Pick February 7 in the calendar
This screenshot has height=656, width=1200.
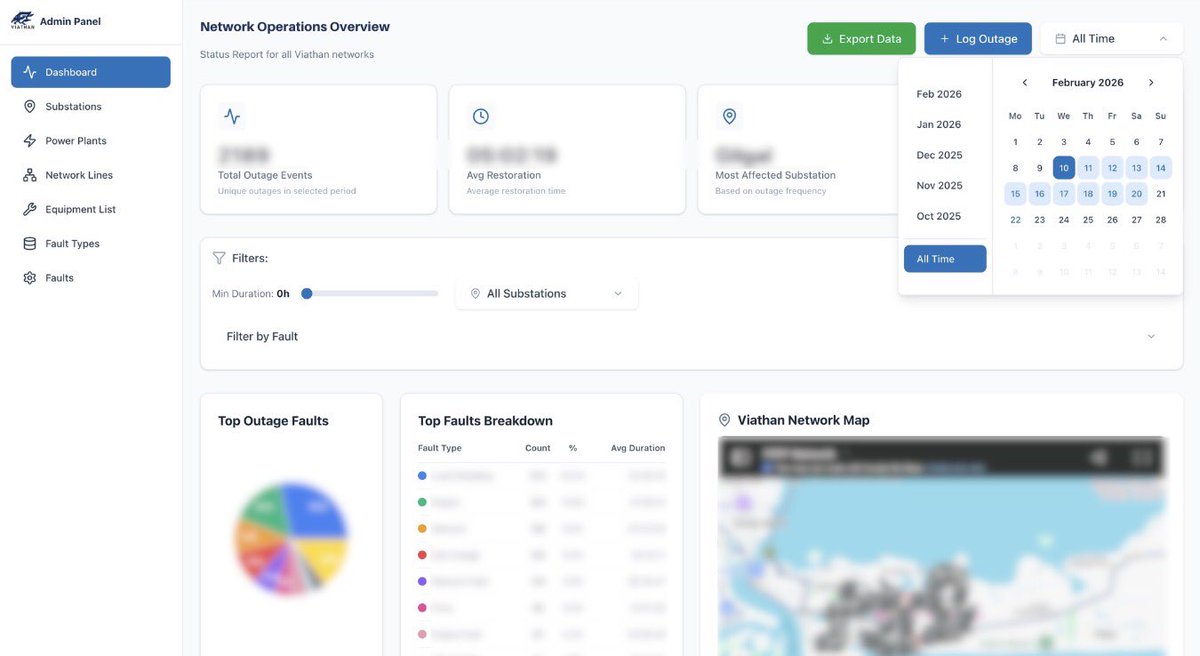[1160, 142]
